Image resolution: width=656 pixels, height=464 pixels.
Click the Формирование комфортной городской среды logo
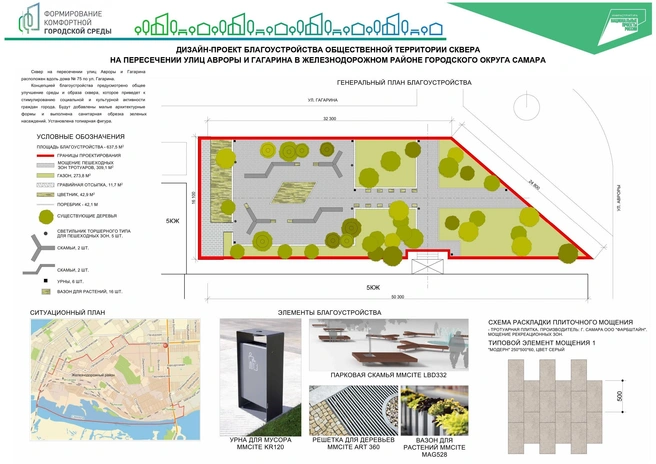65,21
